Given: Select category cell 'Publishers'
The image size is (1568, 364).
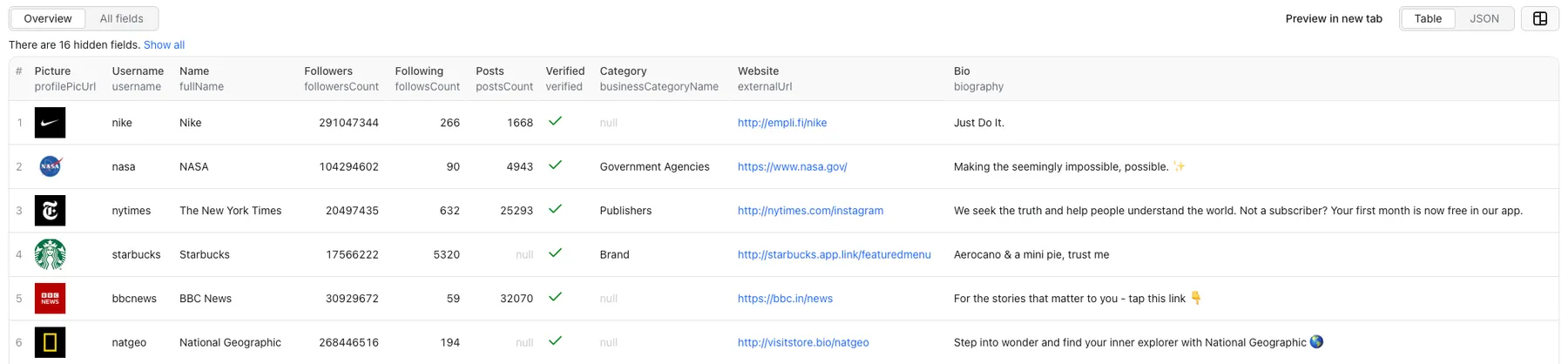Looking at the screenshot, I should pyautogui.click(x=625, y=211).
